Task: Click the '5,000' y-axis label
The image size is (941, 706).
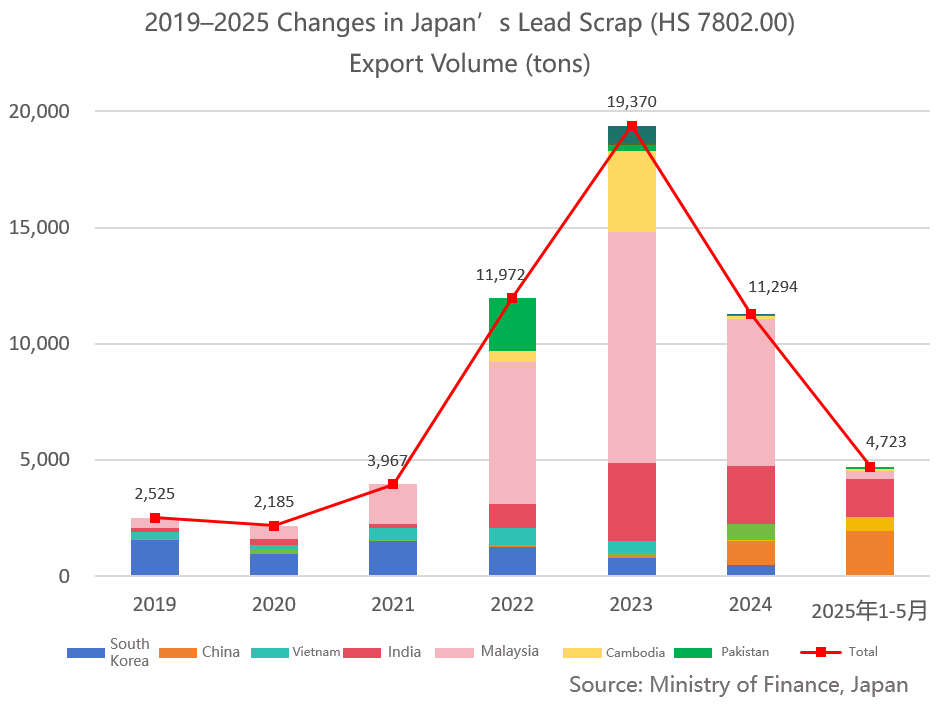Action: 45,460
